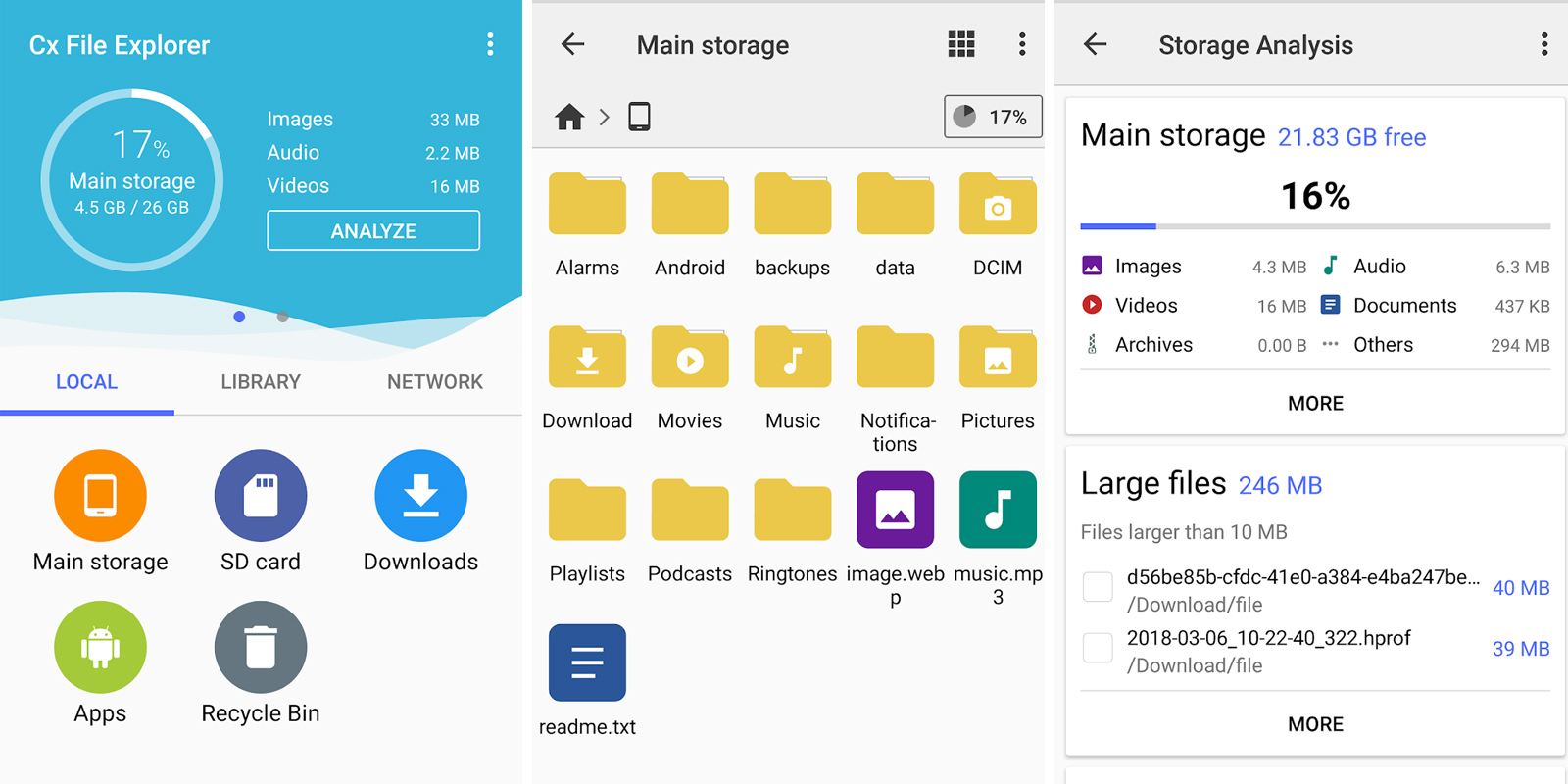The image size is (1568, 784).
Task: Open the Main storage orange icon
Action: [x=100, y=496]
